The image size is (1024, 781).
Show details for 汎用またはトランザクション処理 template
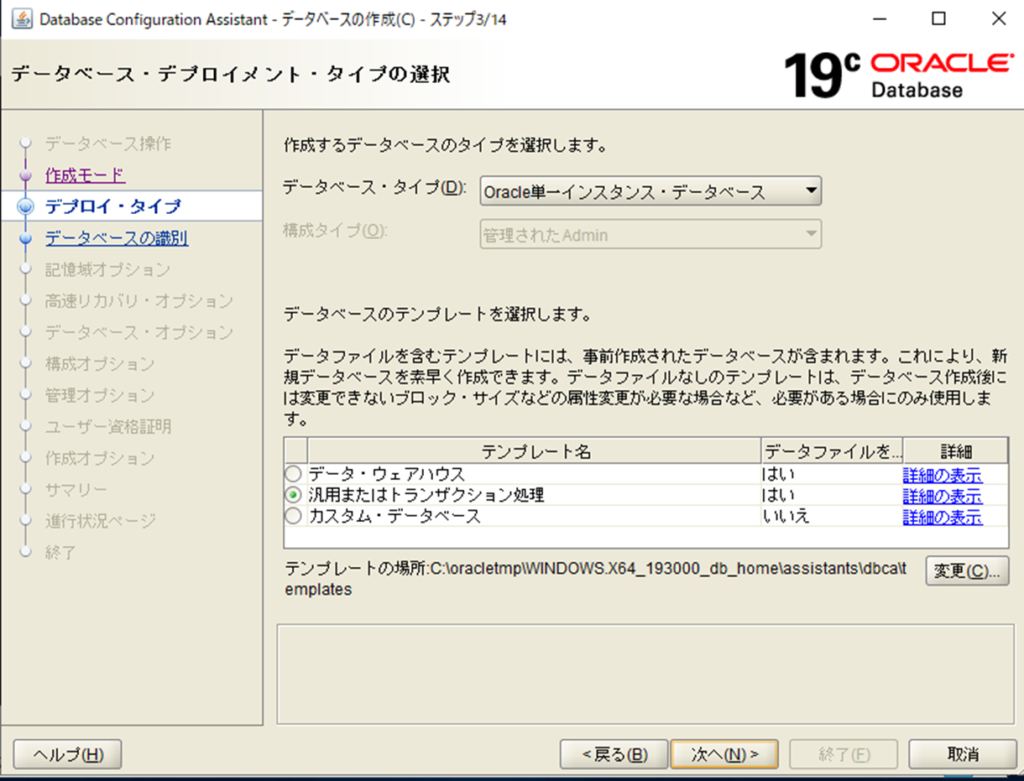point(942,496)
